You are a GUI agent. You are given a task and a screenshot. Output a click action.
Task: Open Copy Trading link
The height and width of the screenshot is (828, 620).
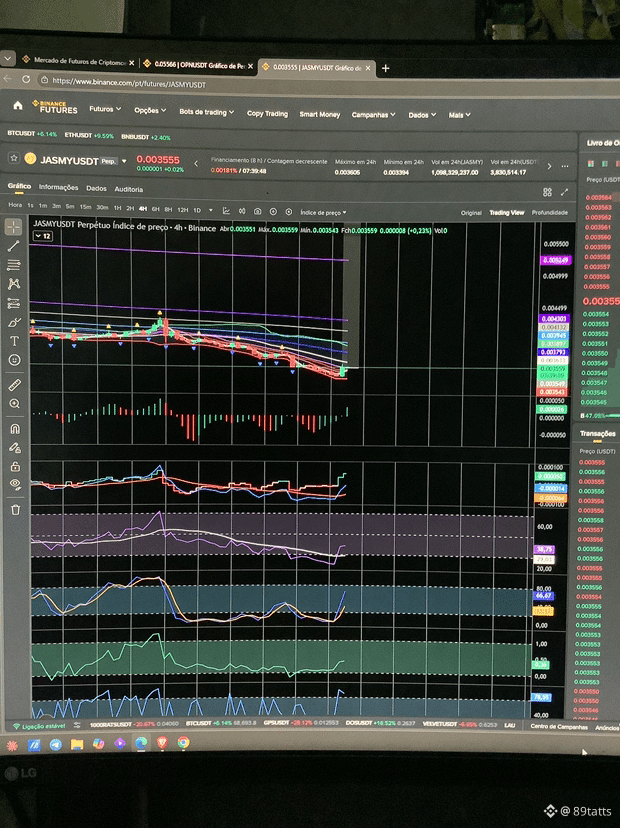pyautogui.click(x=267, y=114)
